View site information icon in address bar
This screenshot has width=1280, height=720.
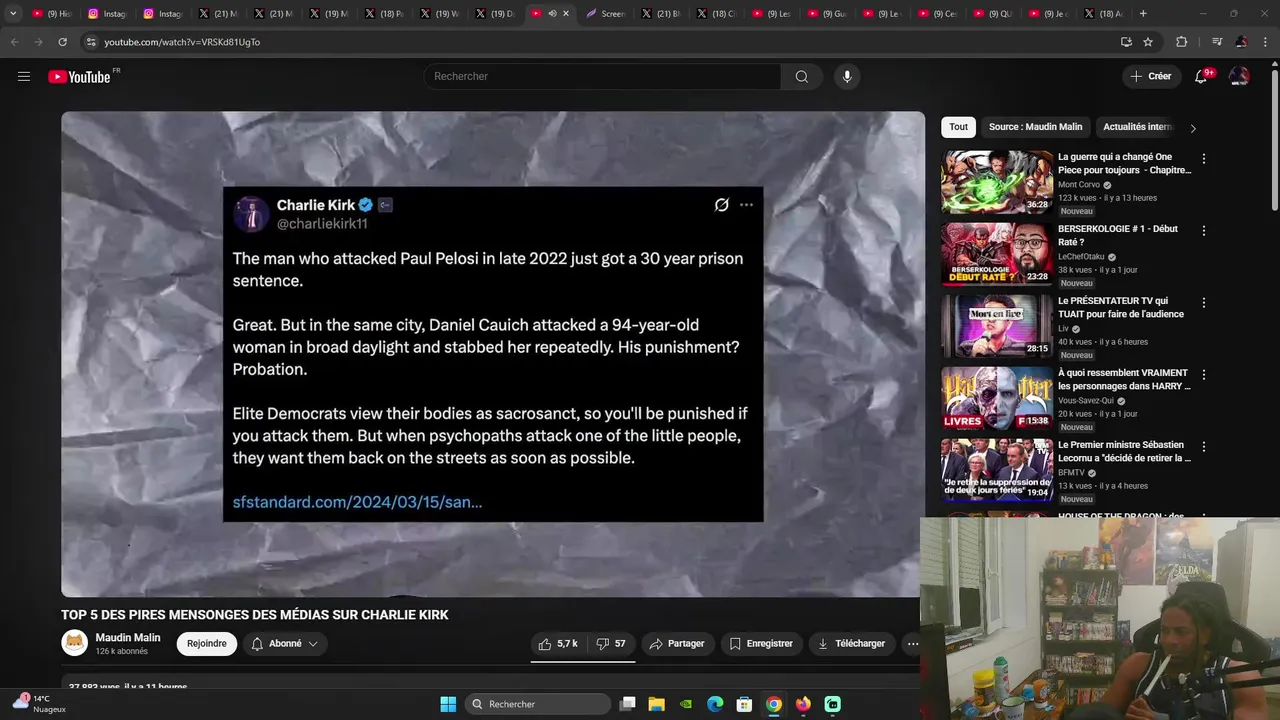point(91,42)
